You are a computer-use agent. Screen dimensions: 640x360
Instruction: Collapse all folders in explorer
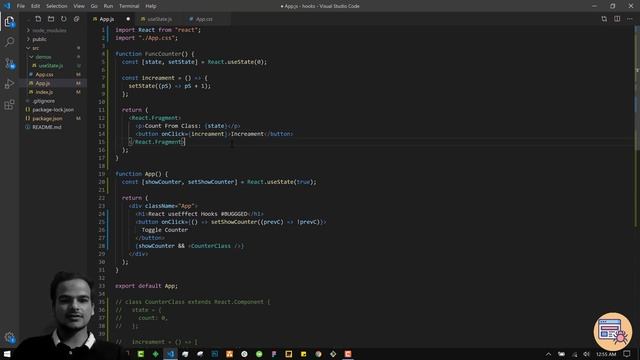pyautogui.click(x=76, y=19)
